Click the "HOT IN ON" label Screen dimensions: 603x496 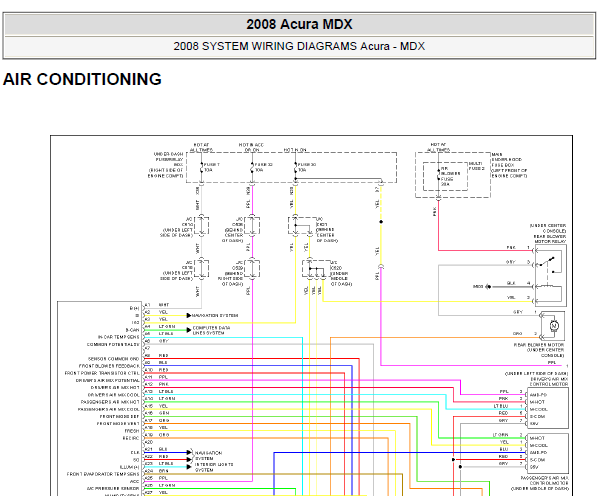click(x=295, y=150)
